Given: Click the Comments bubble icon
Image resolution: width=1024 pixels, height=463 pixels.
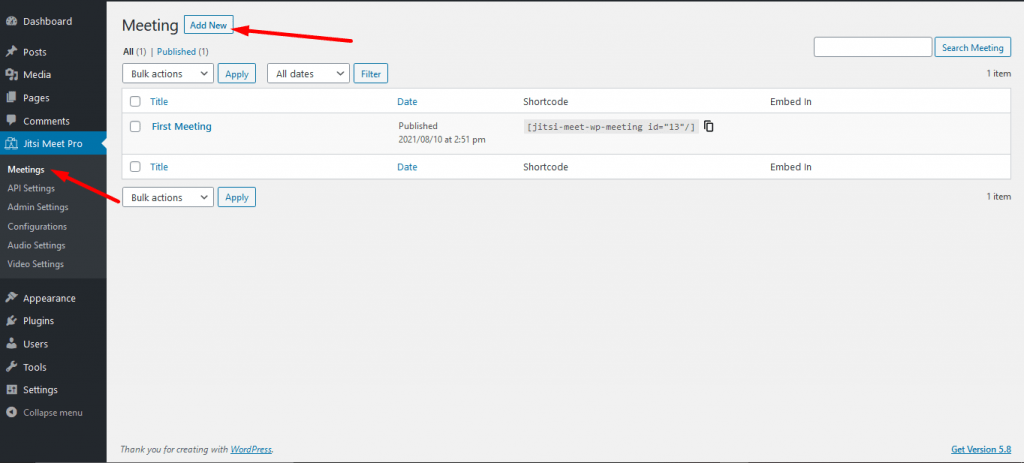Looking at the screenshot, I should tap(11, 121).
